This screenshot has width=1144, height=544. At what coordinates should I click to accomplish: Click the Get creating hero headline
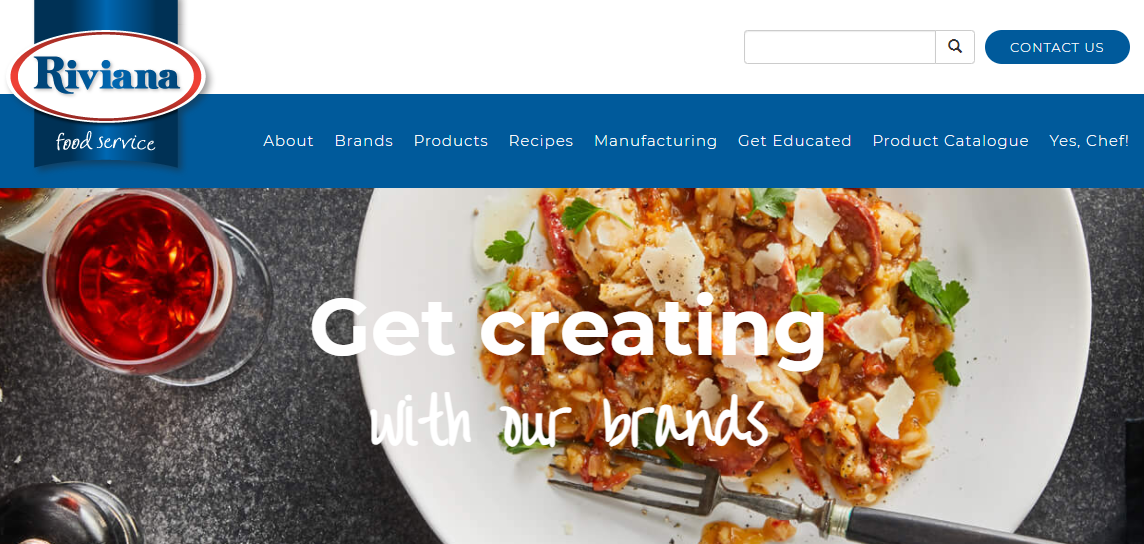pyautogui.click(x=568, y=326)
